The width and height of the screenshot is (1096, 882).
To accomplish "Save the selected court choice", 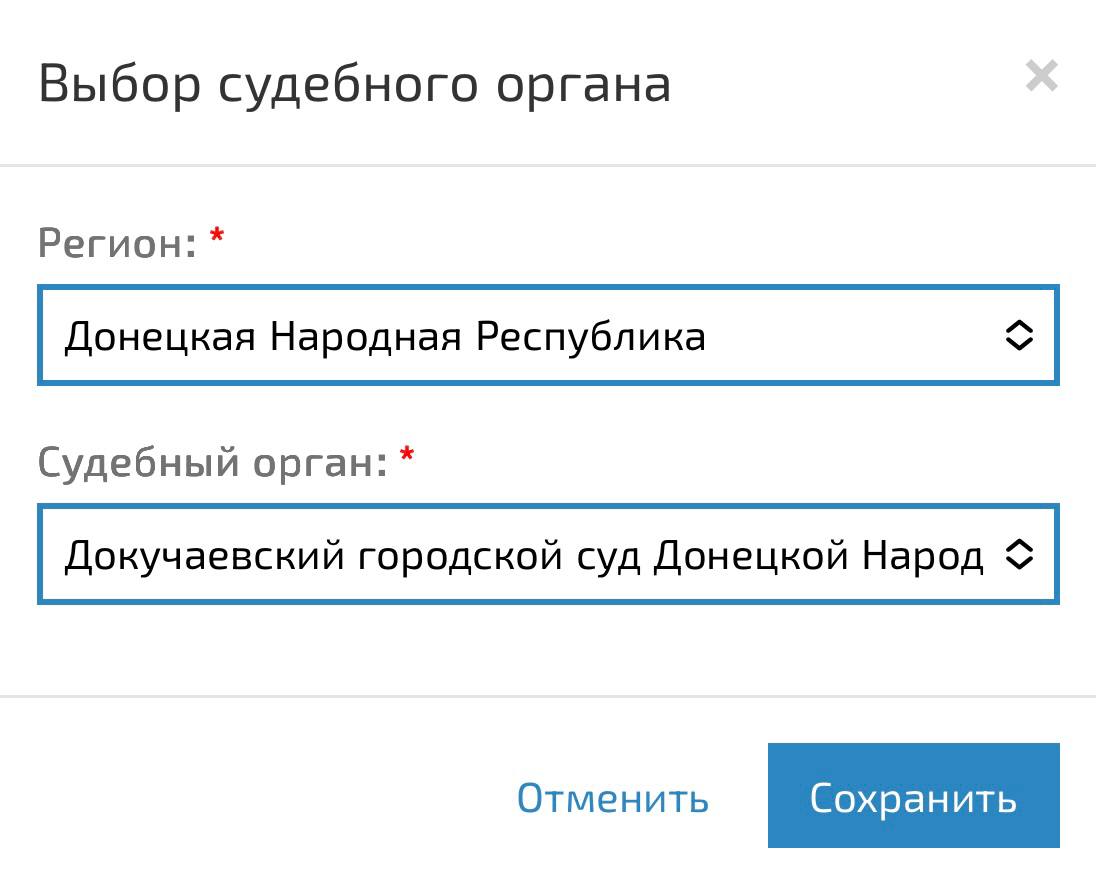I will point(914,795).
